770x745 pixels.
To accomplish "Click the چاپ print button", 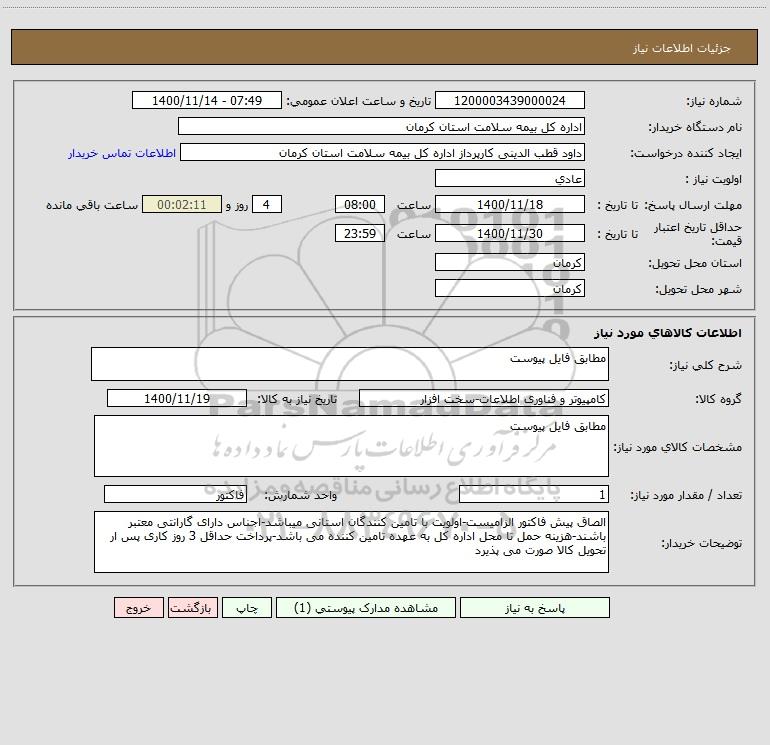I will point(247,608).
